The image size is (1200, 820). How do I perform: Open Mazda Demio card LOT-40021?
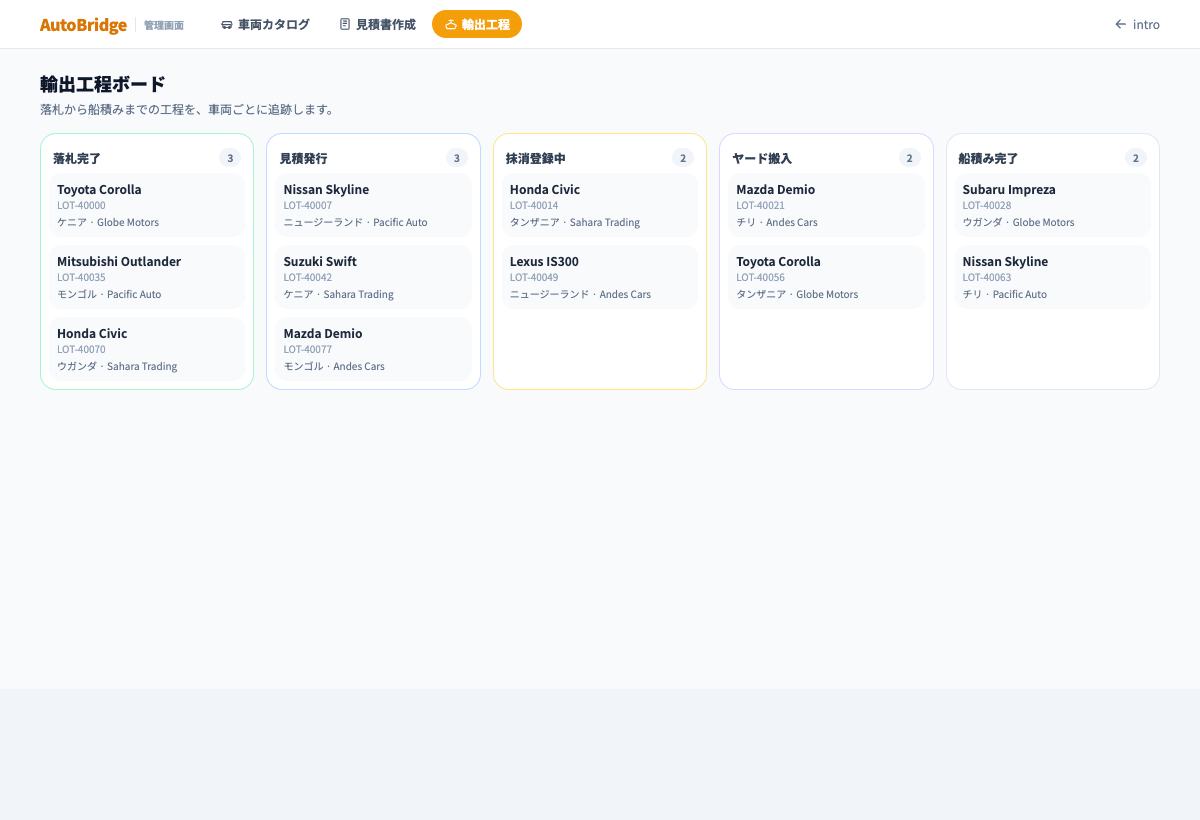(826, 205)
